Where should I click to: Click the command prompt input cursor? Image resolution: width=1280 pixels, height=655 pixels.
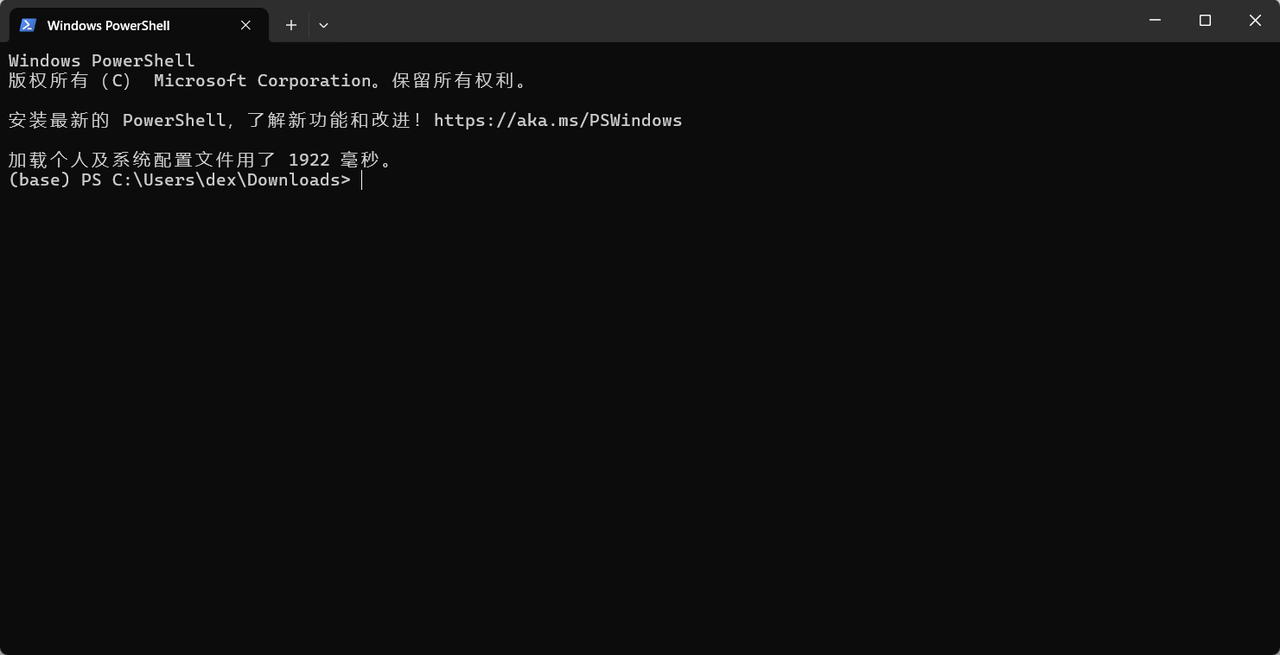[362, 180]
